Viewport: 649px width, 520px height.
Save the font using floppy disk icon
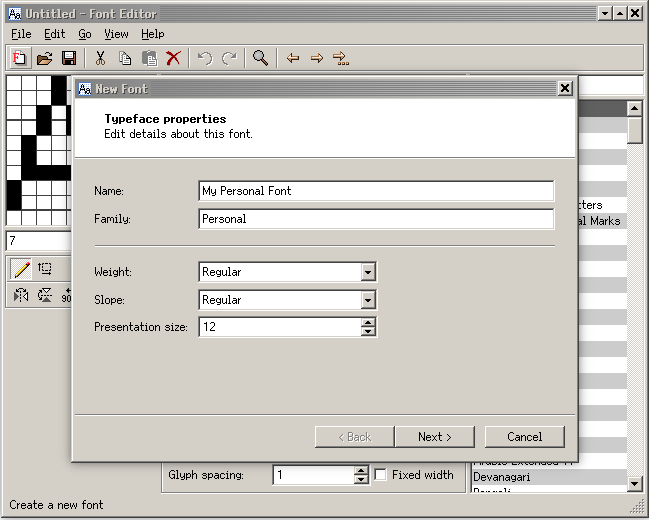[69, 58]
